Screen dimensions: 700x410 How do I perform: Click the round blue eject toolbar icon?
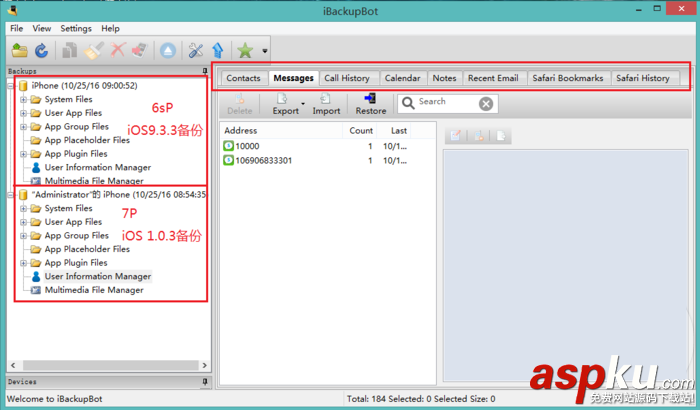click(168, 50)
